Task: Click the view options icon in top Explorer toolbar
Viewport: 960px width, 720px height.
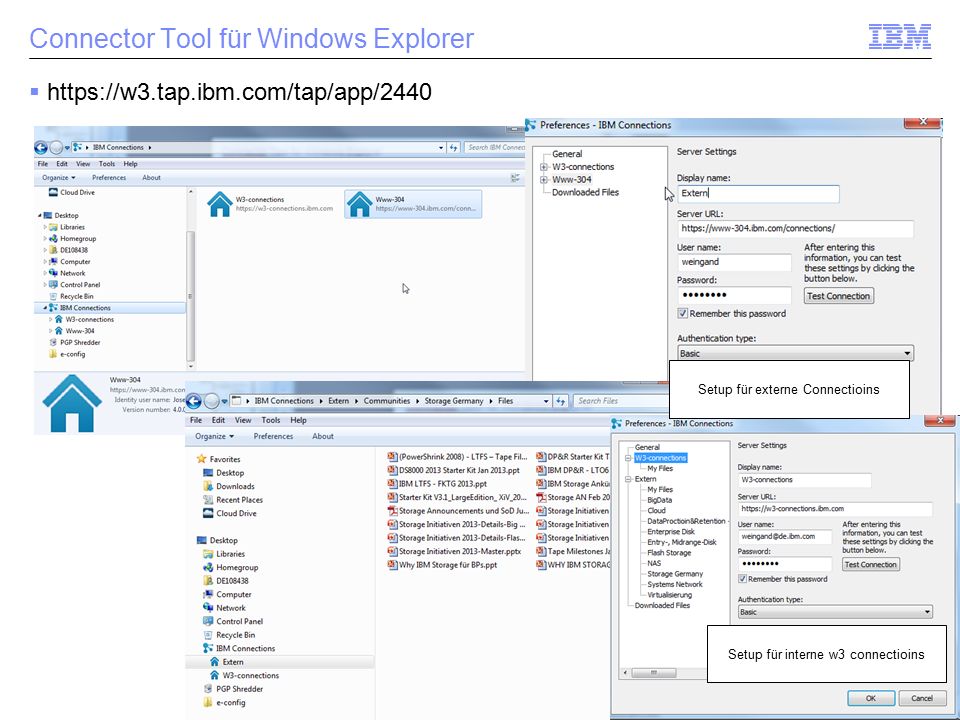Action: tap(515, 178)
